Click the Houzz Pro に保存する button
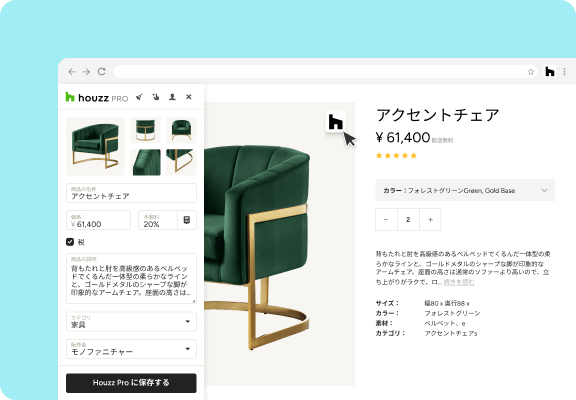 coord(131,383)
